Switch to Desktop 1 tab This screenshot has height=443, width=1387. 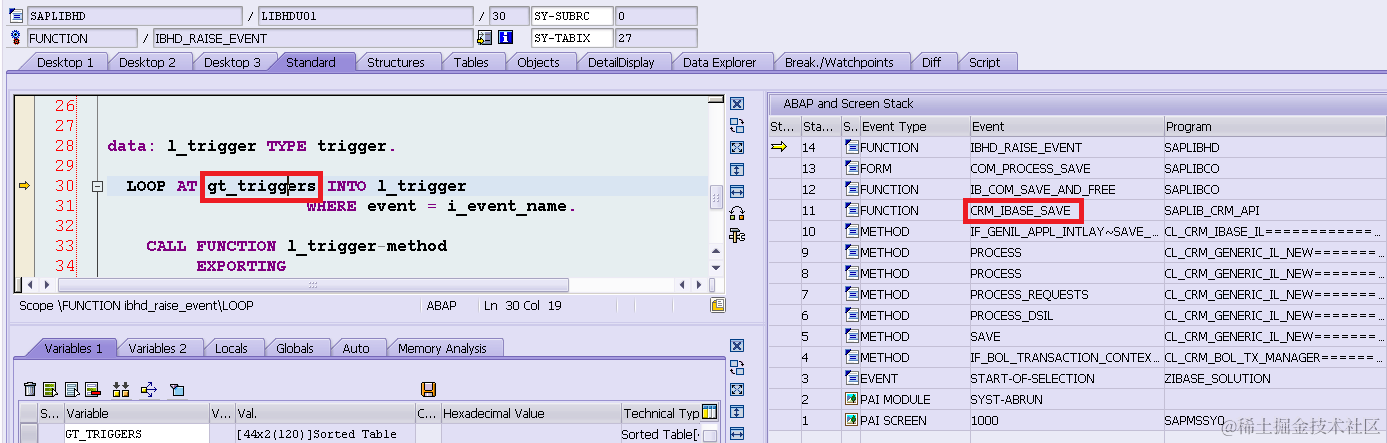pos(65,62)
